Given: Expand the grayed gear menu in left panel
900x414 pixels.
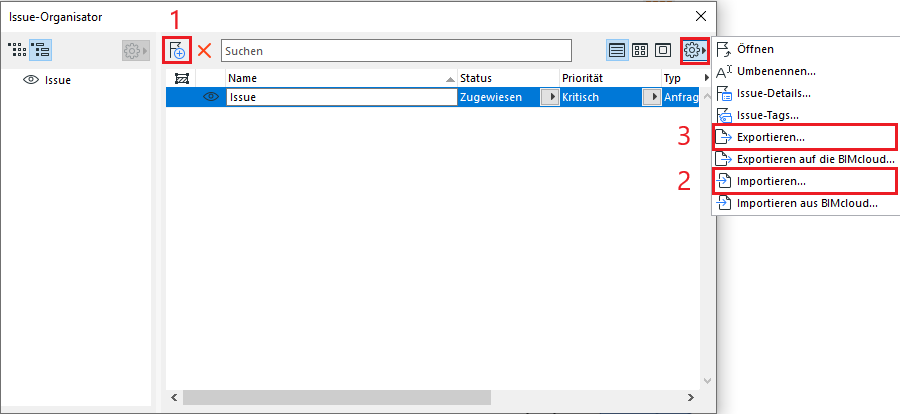Looking at the screenshot, I should click(135, 50).
